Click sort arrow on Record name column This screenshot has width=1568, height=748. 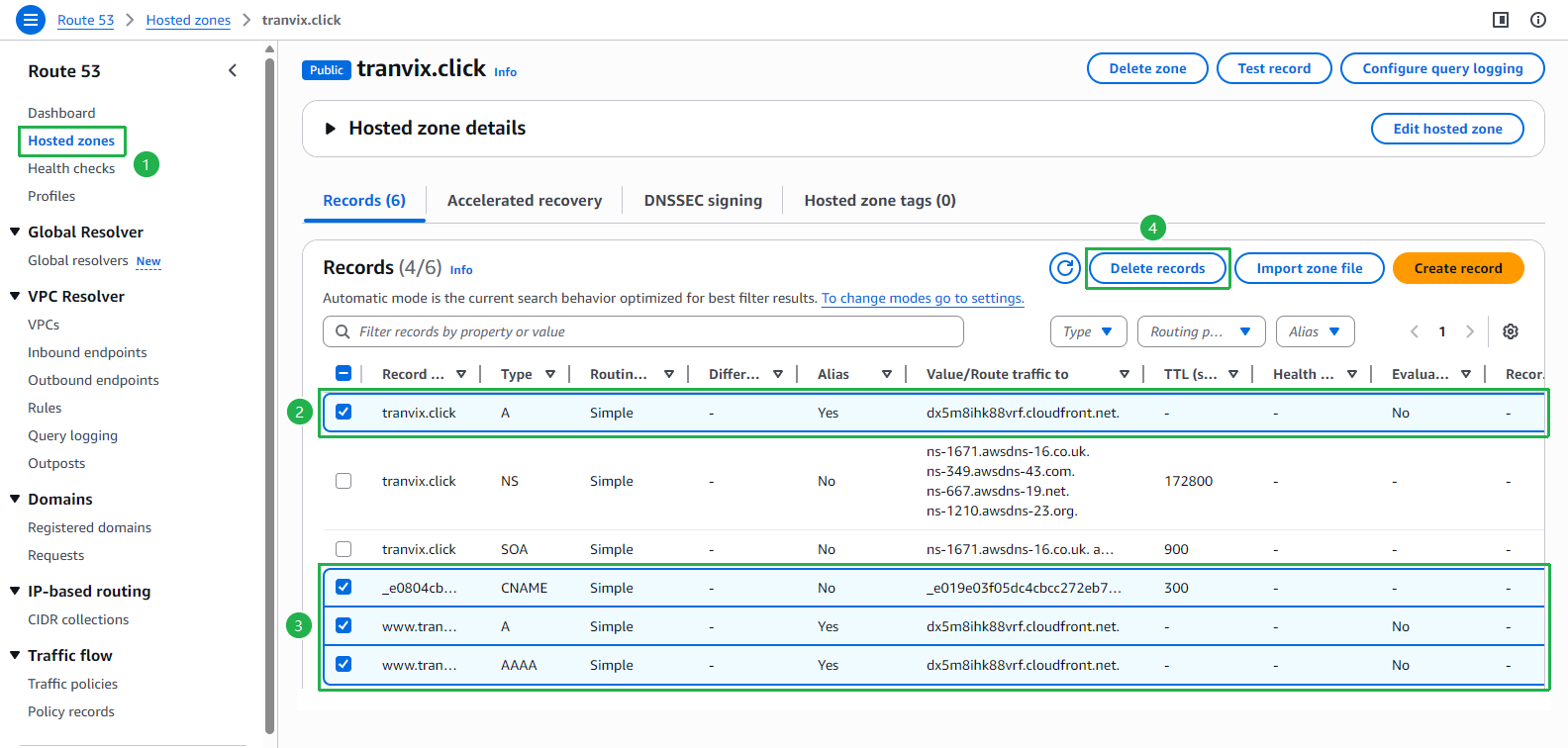[x=461, y=374]
